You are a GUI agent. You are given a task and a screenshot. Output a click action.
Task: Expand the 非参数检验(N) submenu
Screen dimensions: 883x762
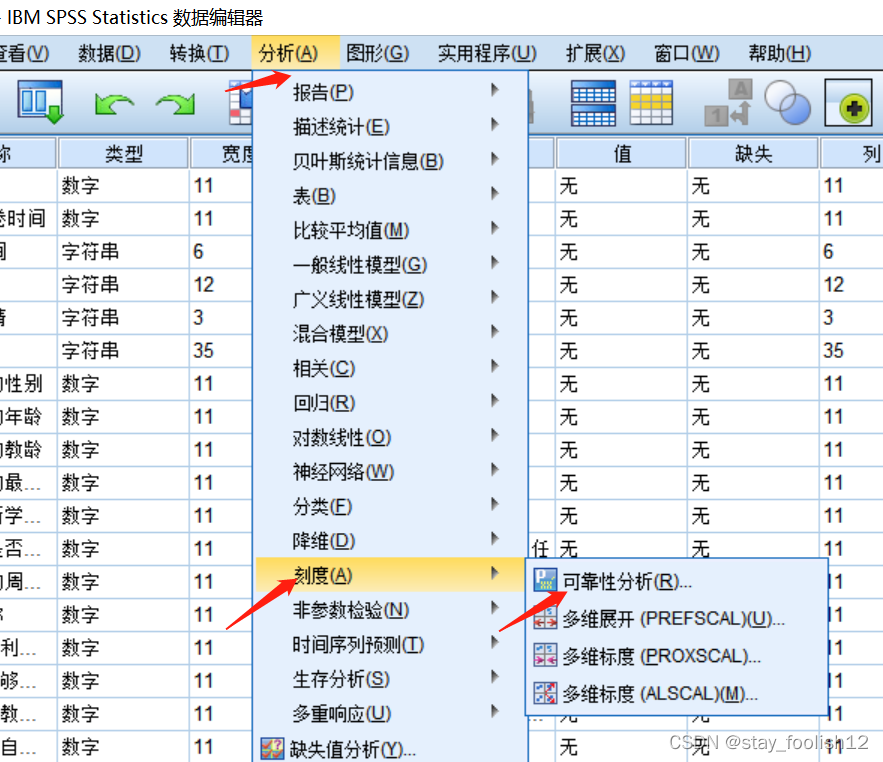click(x=390, y=609)
